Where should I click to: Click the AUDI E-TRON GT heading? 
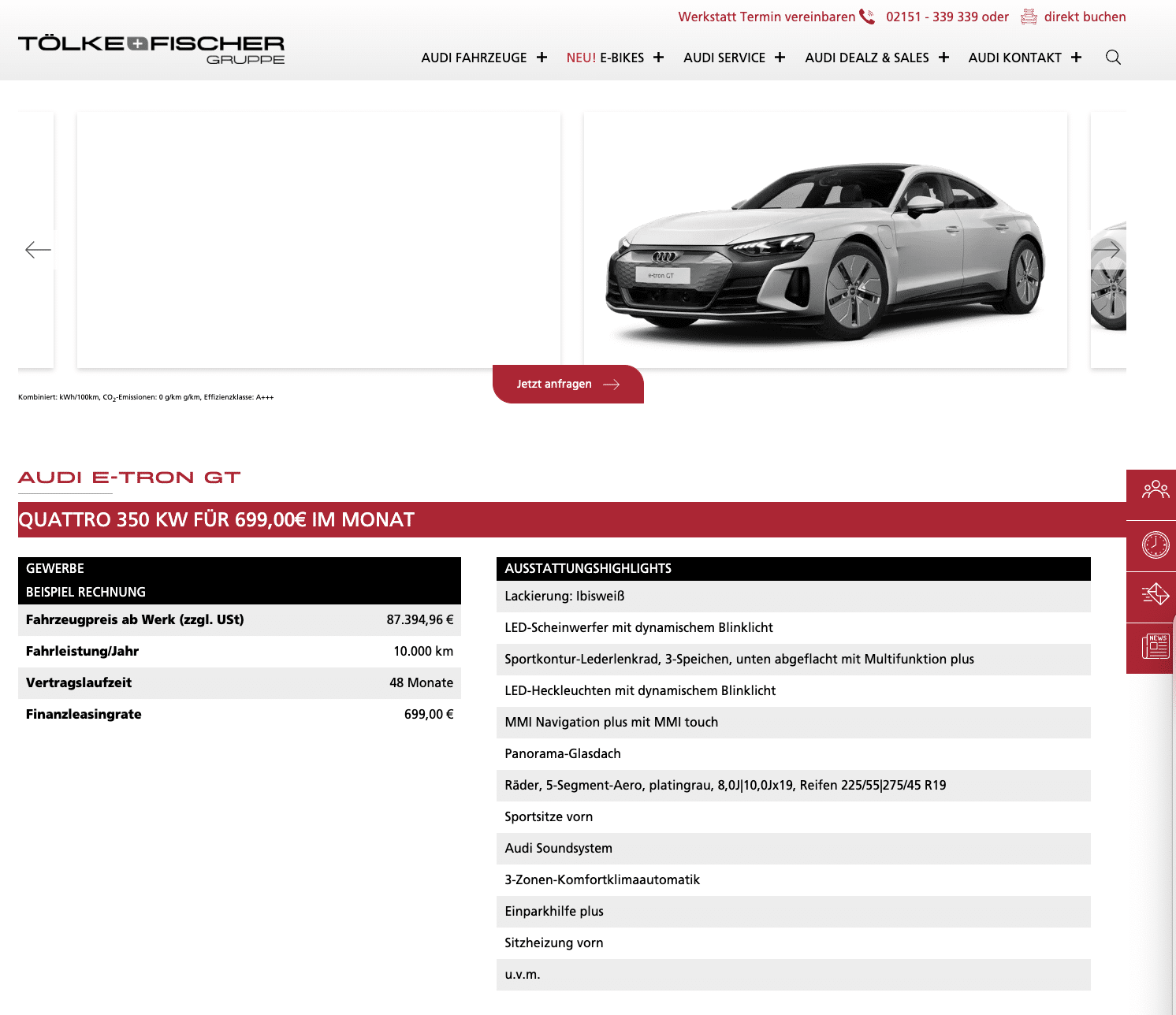pyautogui.click(x=129, y=478)
